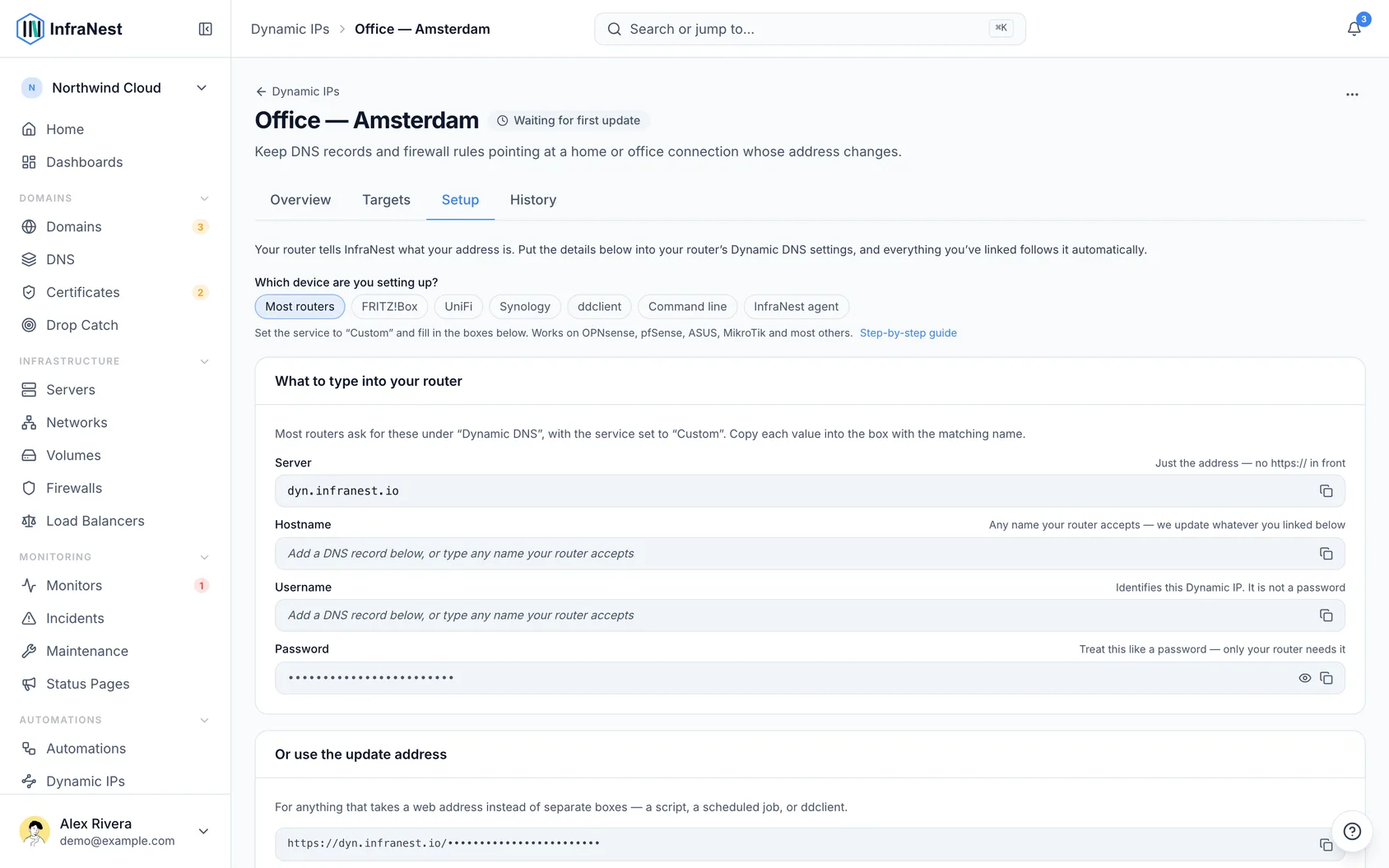
Task: Choose the Synology device chip
Action: [525, 307]
